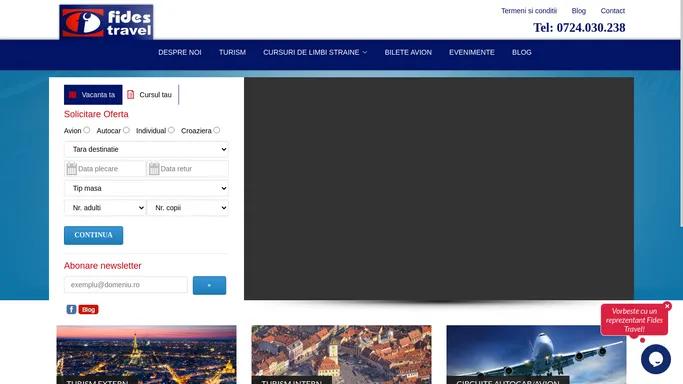Open the Tip masa dropdown
This screenshot has width=683, height=384.
(146, 188)
